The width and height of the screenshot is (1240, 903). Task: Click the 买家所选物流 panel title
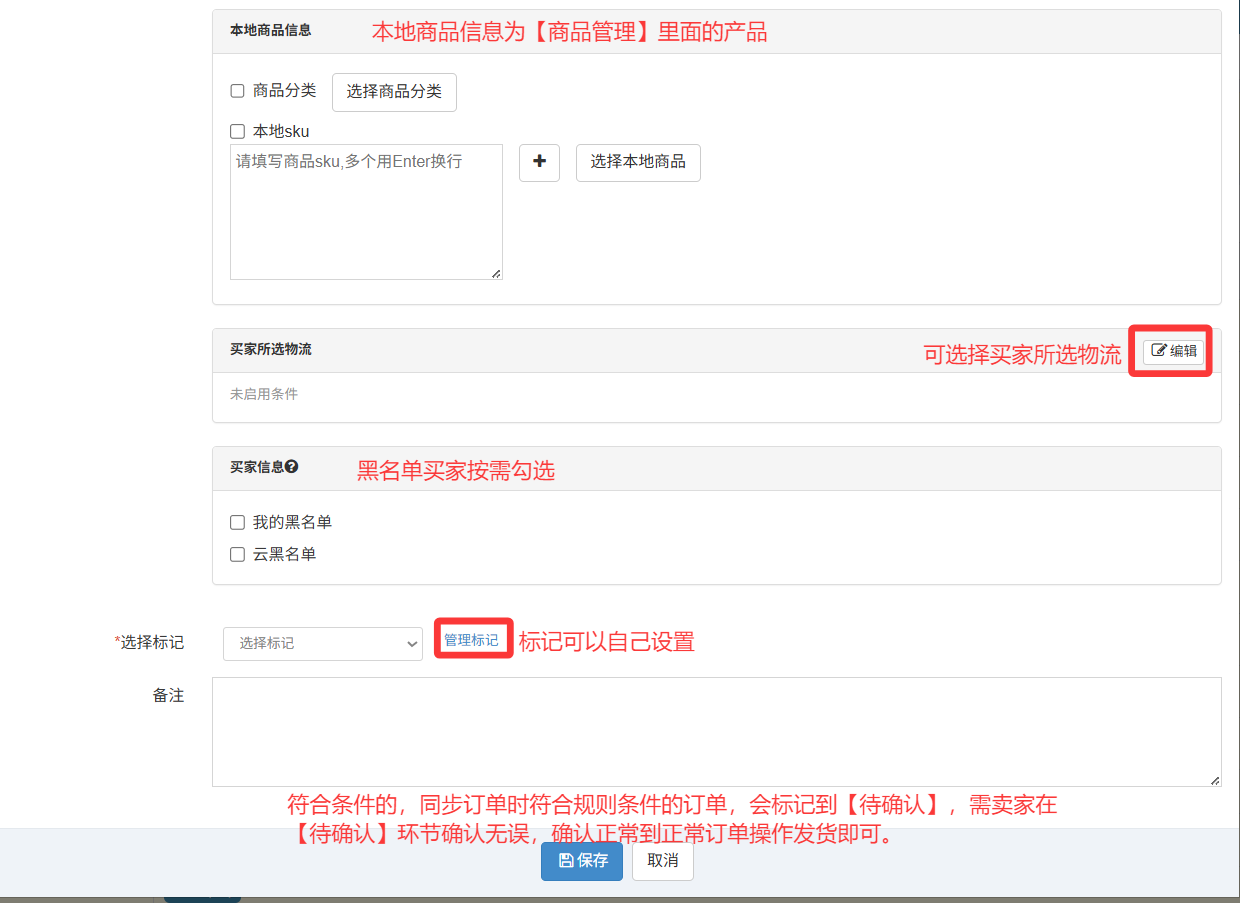(271, 350)
